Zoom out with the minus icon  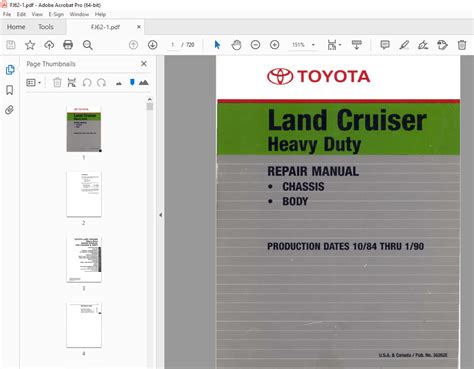tap(255, 45)
